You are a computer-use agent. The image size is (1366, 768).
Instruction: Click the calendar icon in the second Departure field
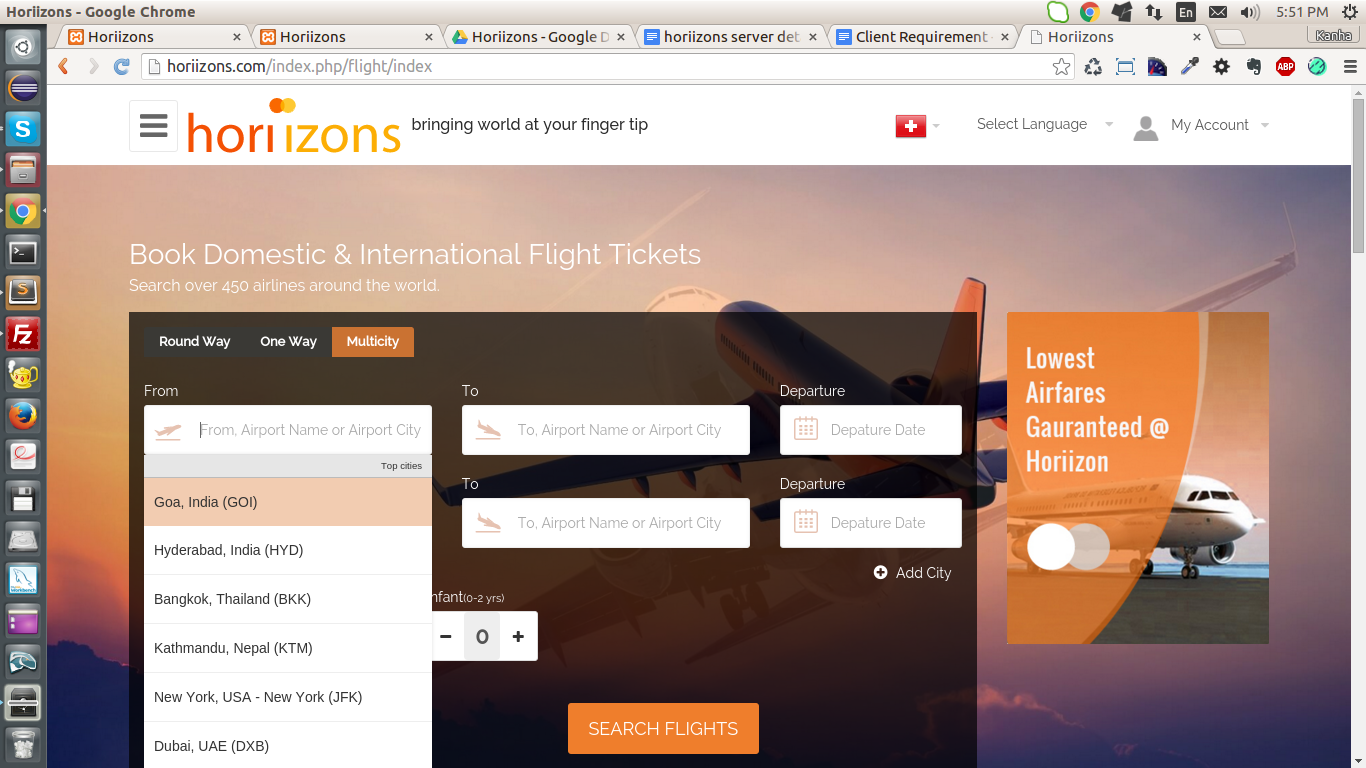[805, 523]
